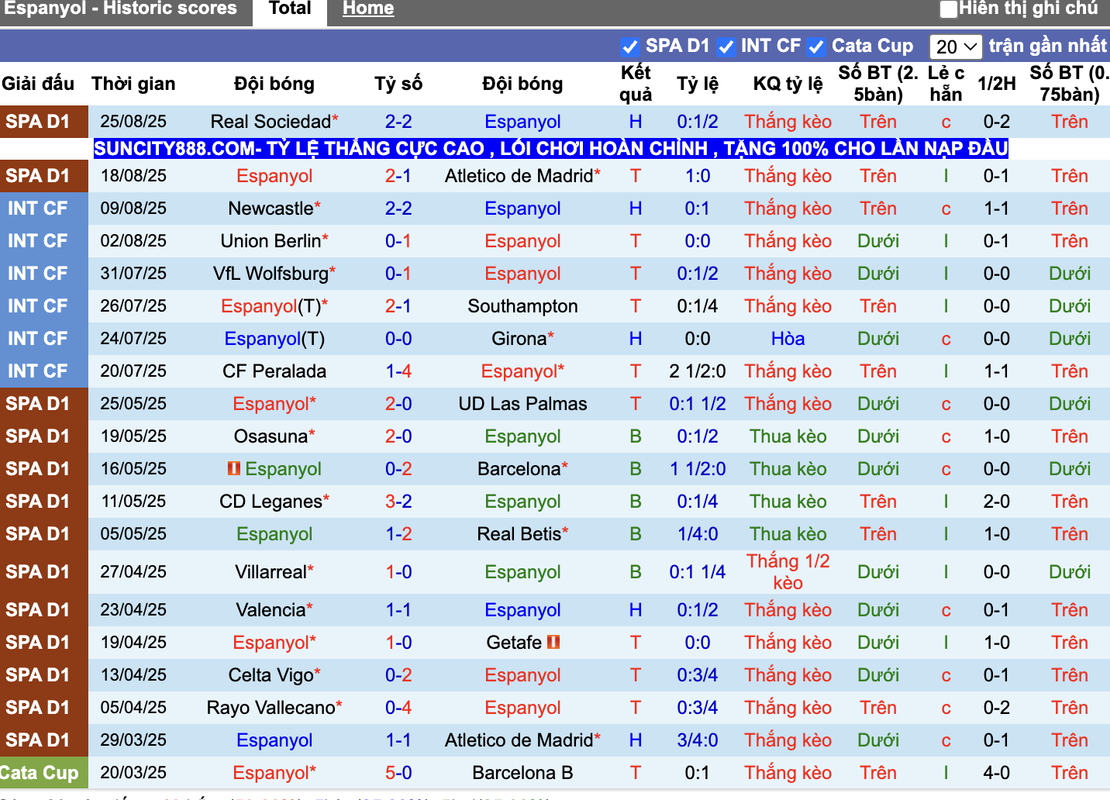The width and height of the screenshot is (1110, 800).
Task: Enable the Hiển thị ghi chú checkbox
Action: (x=948, y=9)
